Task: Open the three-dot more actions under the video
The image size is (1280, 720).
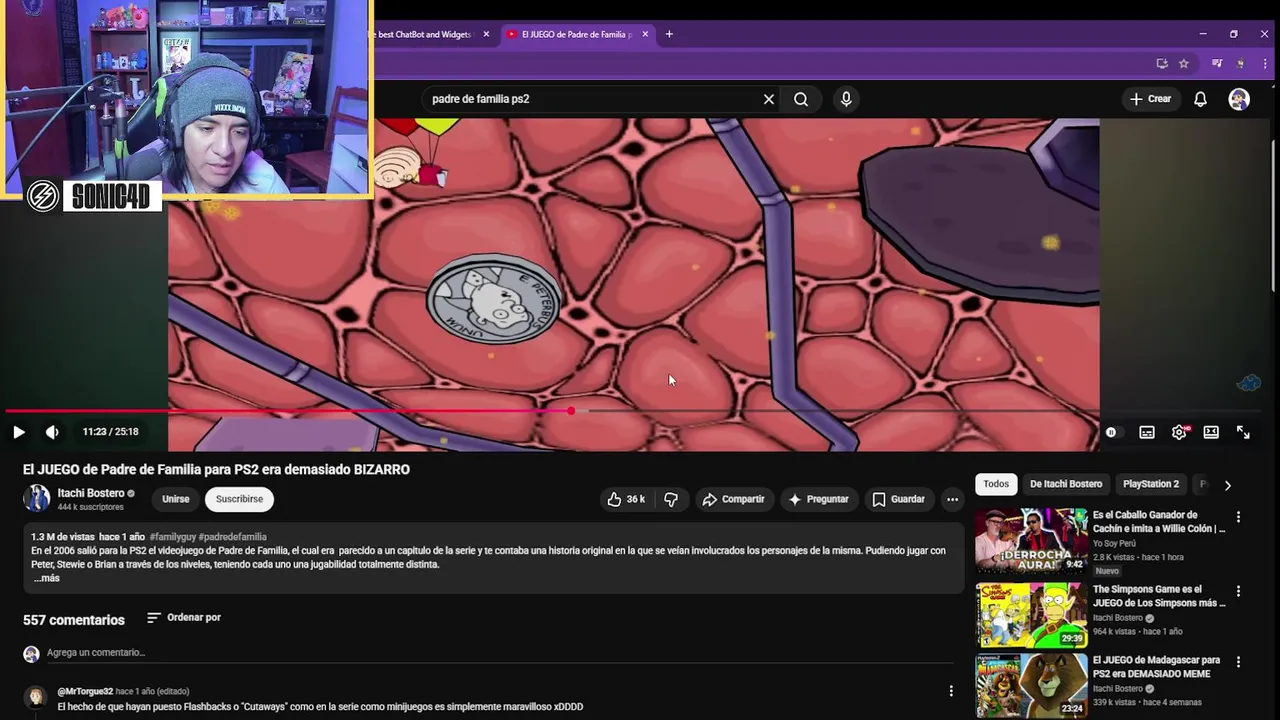Action: (x=952, y=499)
